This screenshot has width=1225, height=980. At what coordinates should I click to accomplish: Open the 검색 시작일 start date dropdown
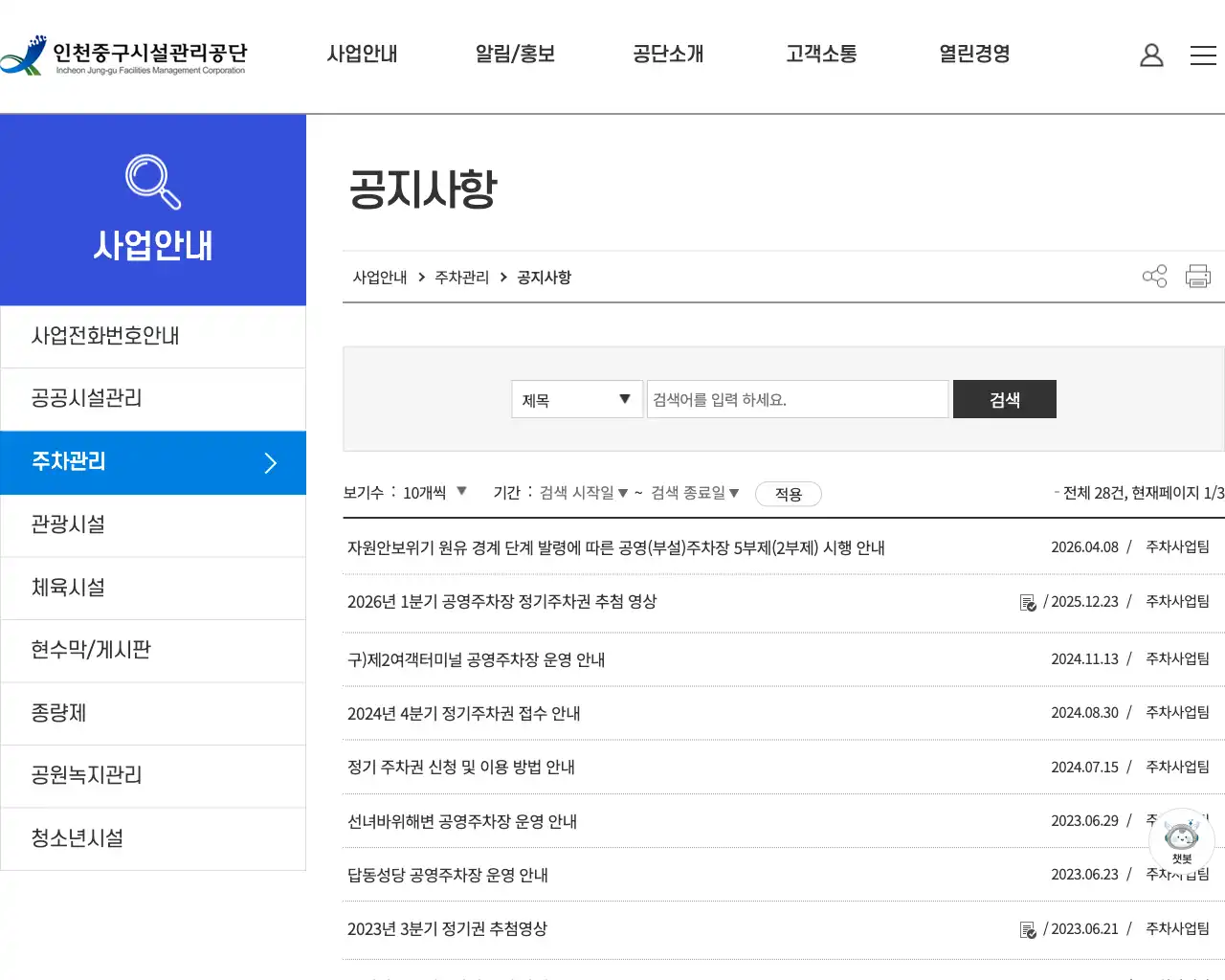coord(586,493)
